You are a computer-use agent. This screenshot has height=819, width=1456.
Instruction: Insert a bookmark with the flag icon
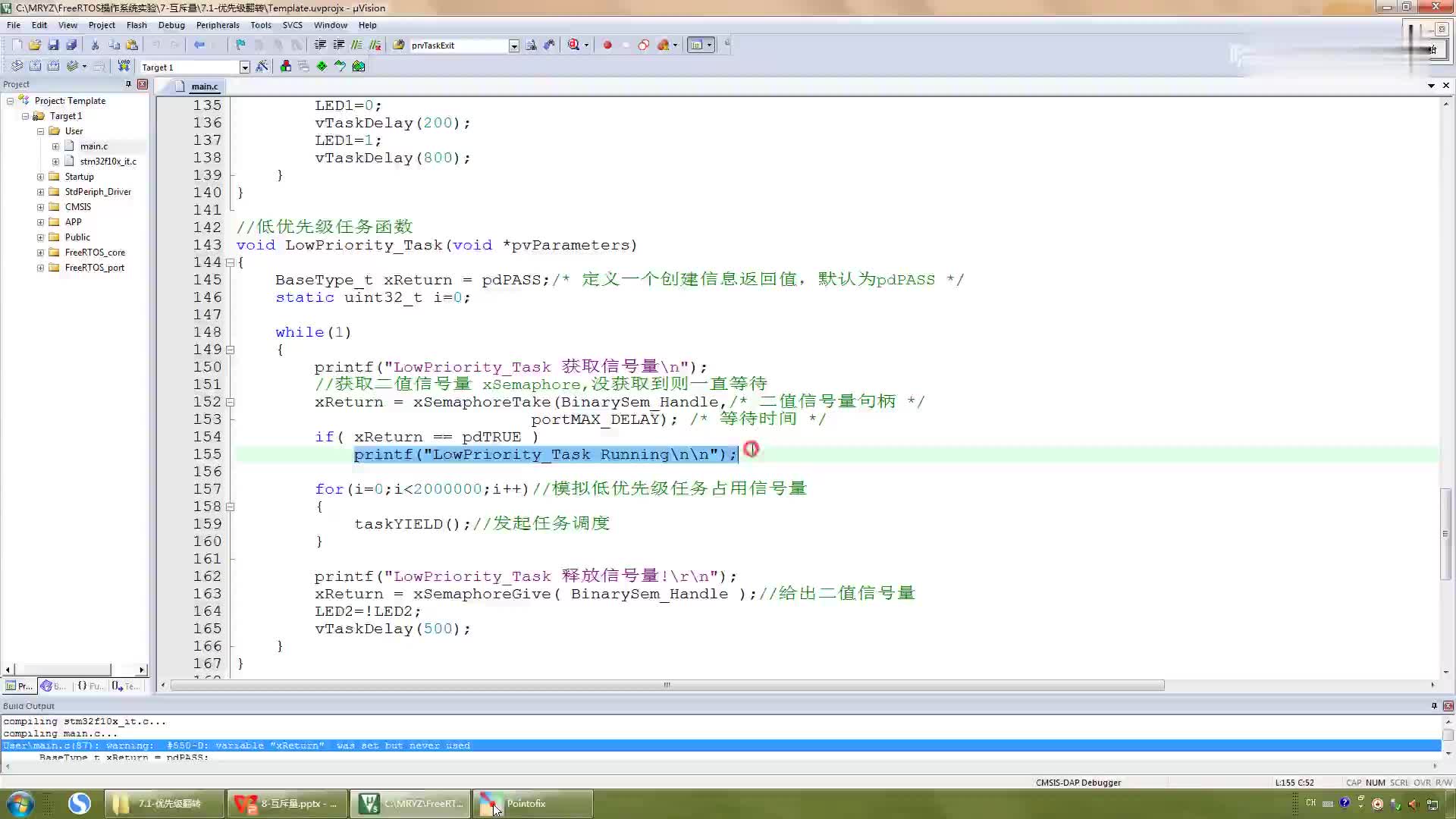240,45
